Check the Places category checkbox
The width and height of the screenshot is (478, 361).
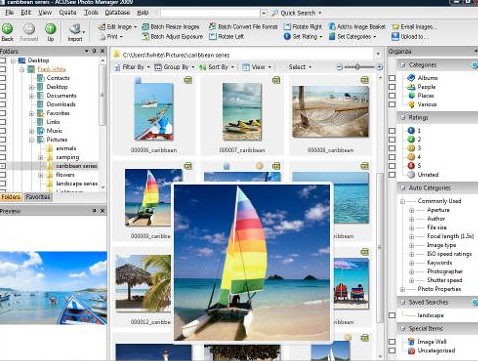click(x=392, y=96)
